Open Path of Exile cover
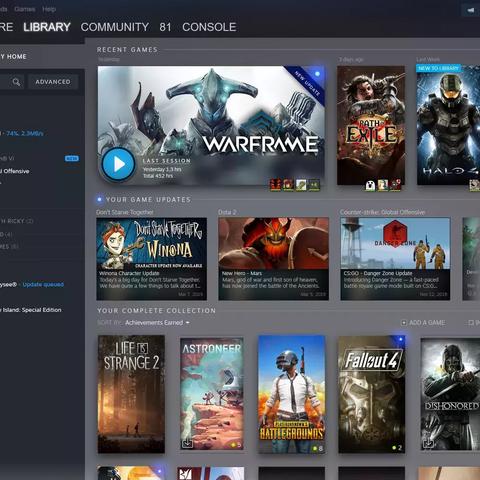The width and height of the screenshot is (480, 480). [x=371, y=125]
